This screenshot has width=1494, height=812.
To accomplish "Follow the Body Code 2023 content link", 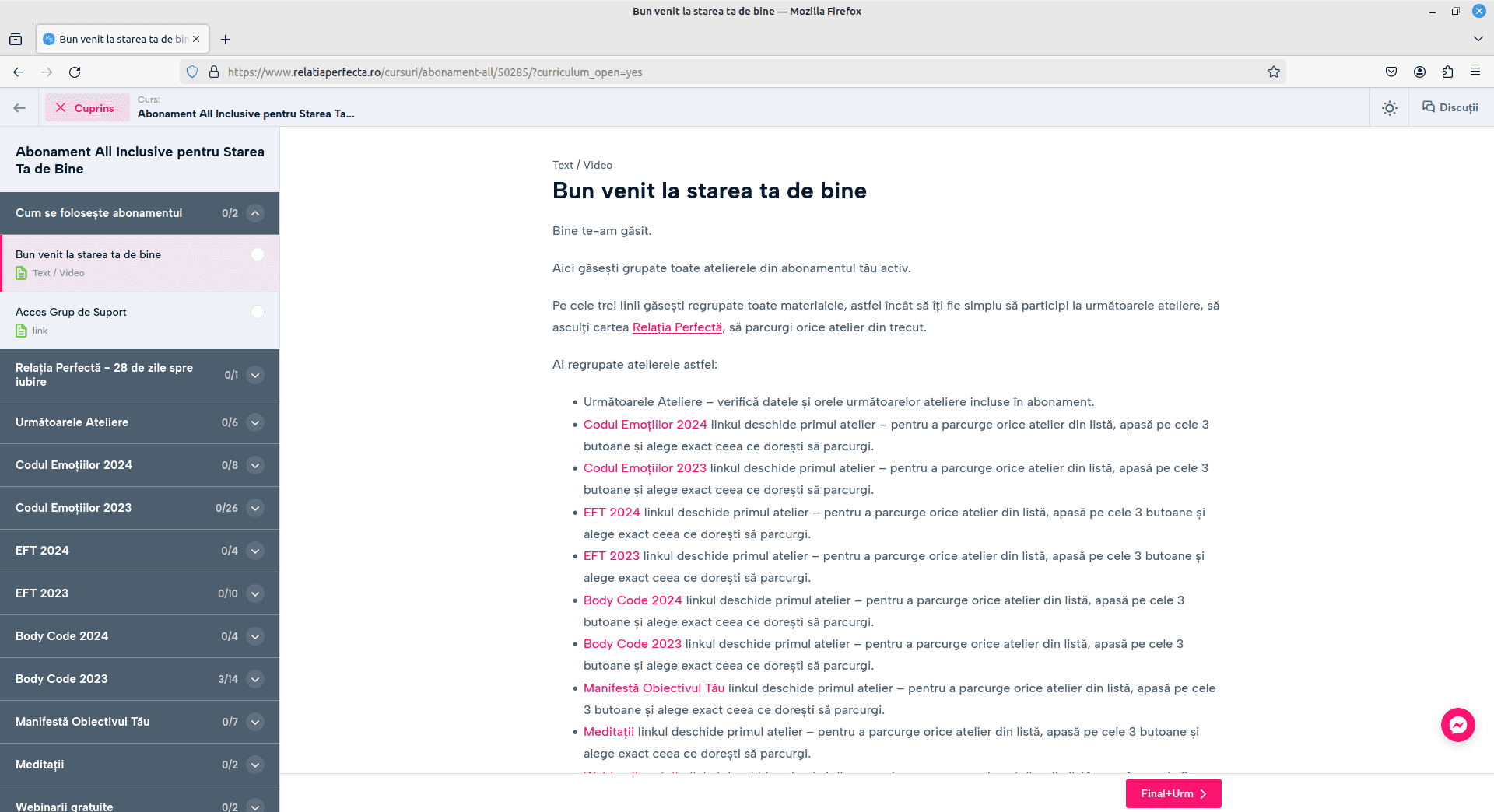I will [633, 644].
